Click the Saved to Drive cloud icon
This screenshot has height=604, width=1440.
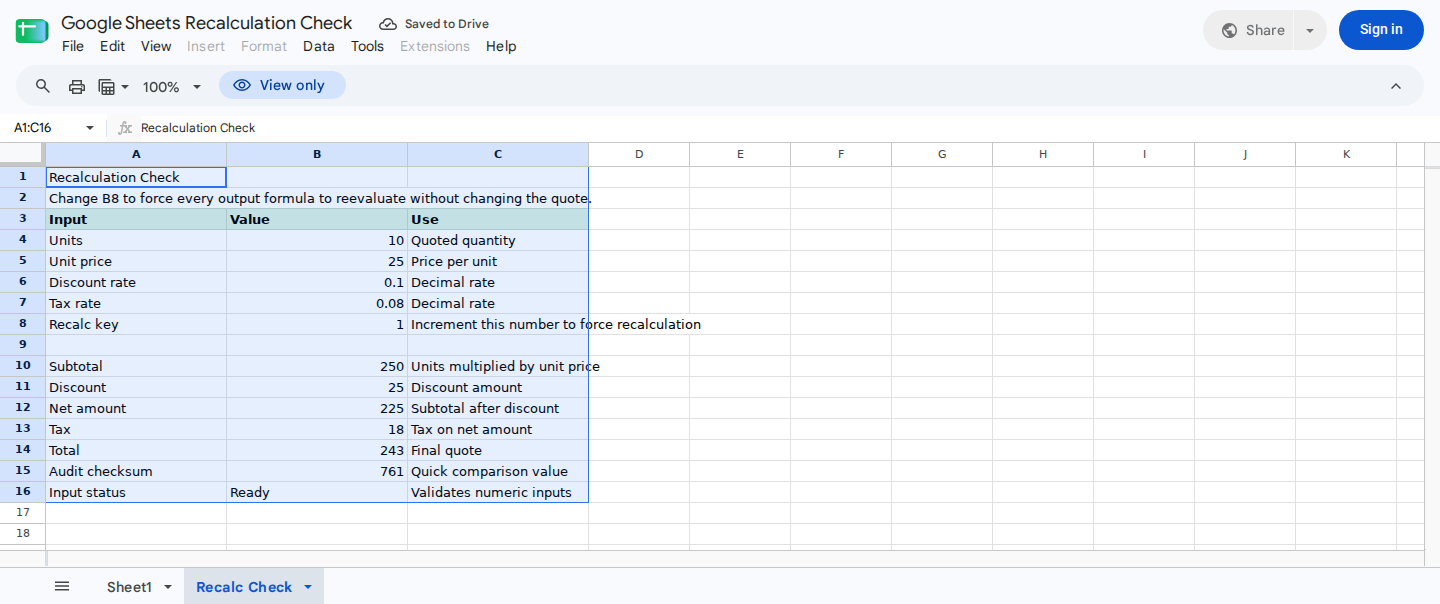click(388, 24)
